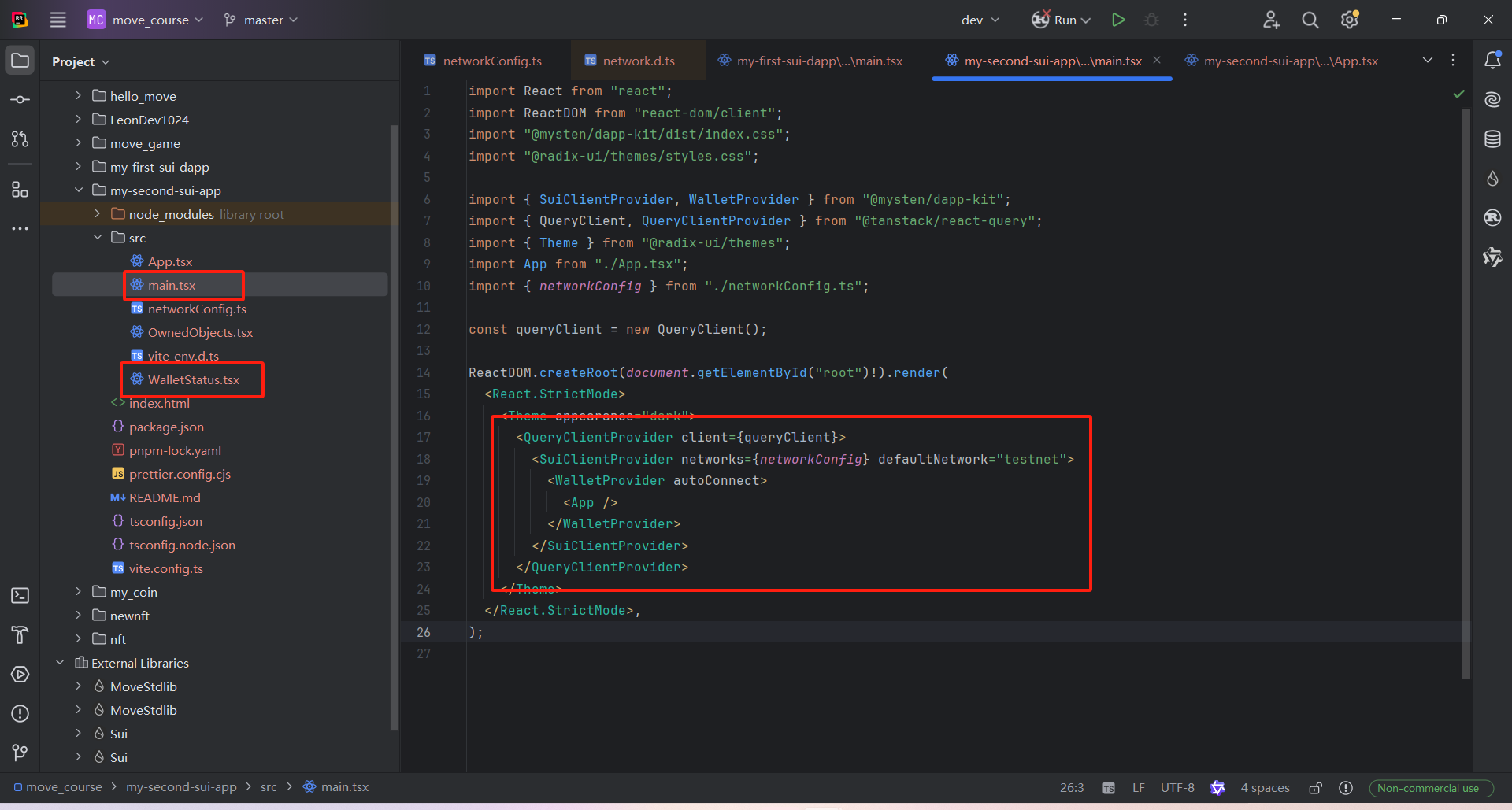Expand the move_game folder
Image resolution: width=1512 pixels, height=810 pixels.
(x=78, y=142)
